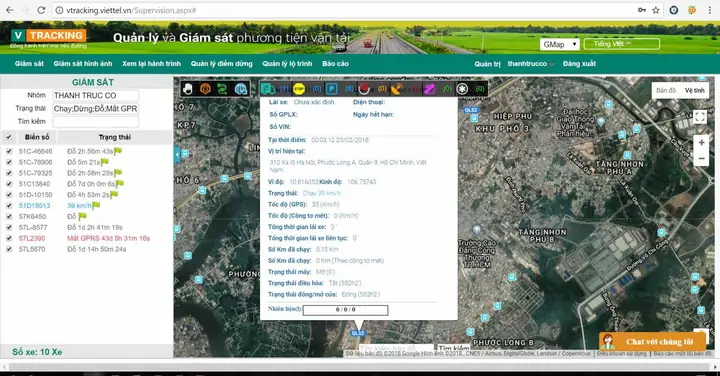
Task: Select vehicle 51D19513 row text
Action: pyautogui.click(x=34, y=206)
